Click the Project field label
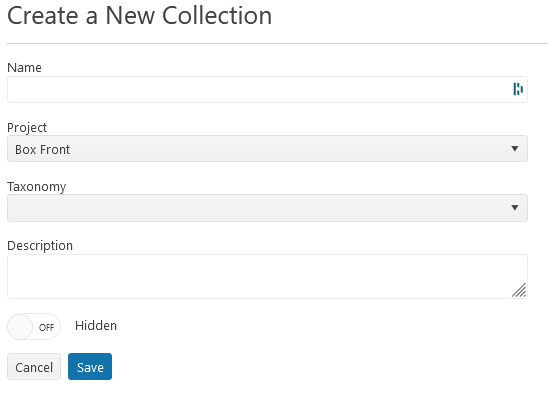Screen dimensions: 548x403 tap(27, 128)
